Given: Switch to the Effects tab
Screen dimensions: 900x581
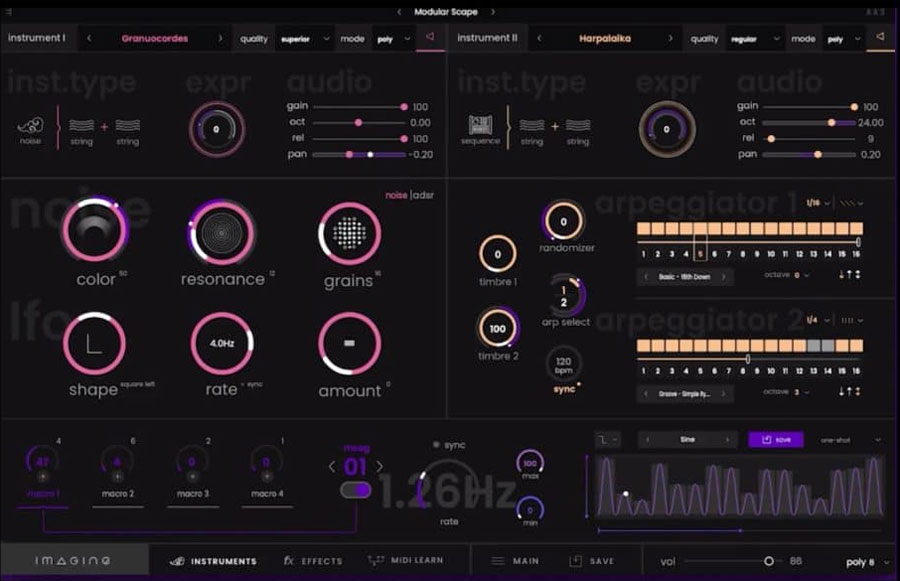Looking at the screenshot, I should 313,561.
